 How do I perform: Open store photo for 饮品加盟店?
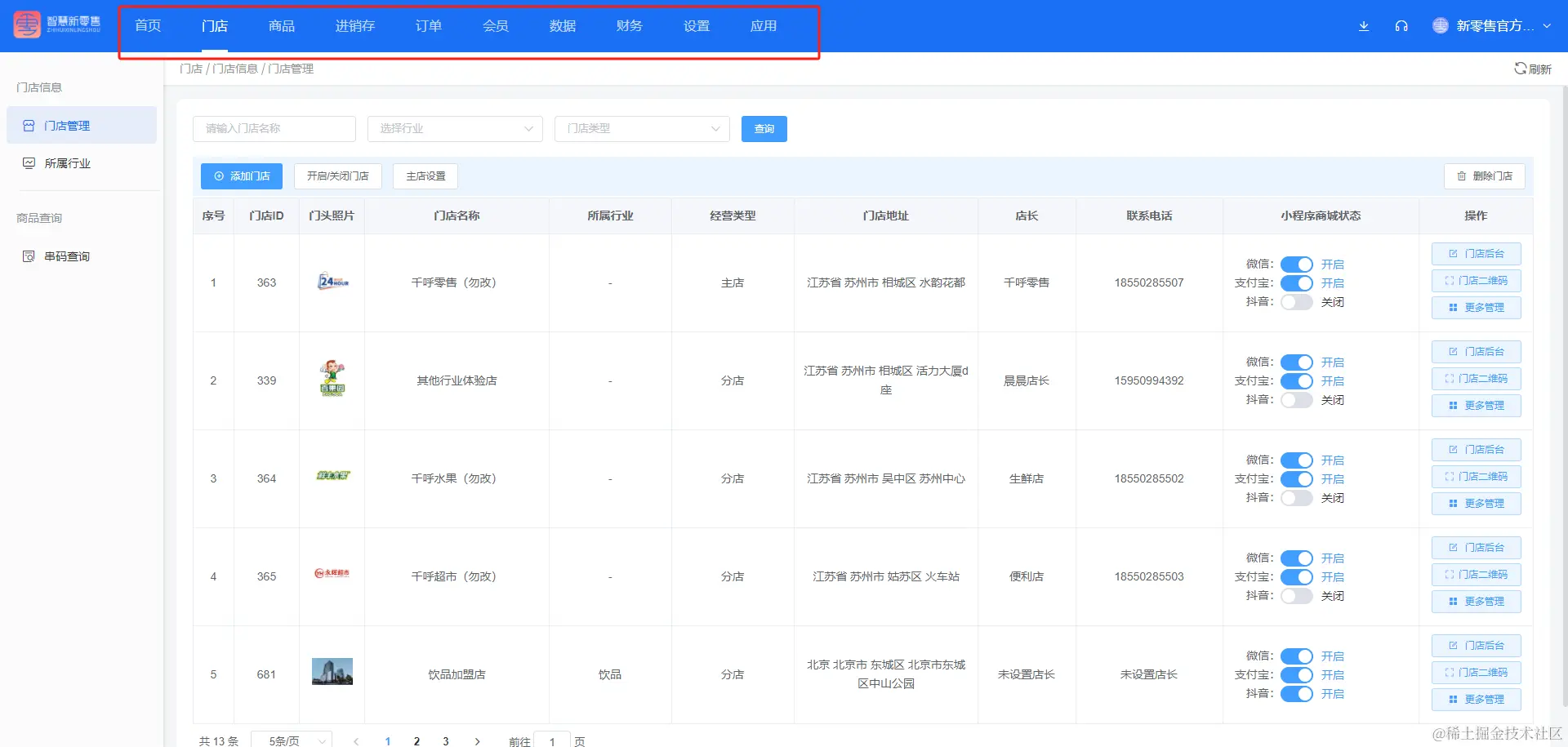(332, 671)
